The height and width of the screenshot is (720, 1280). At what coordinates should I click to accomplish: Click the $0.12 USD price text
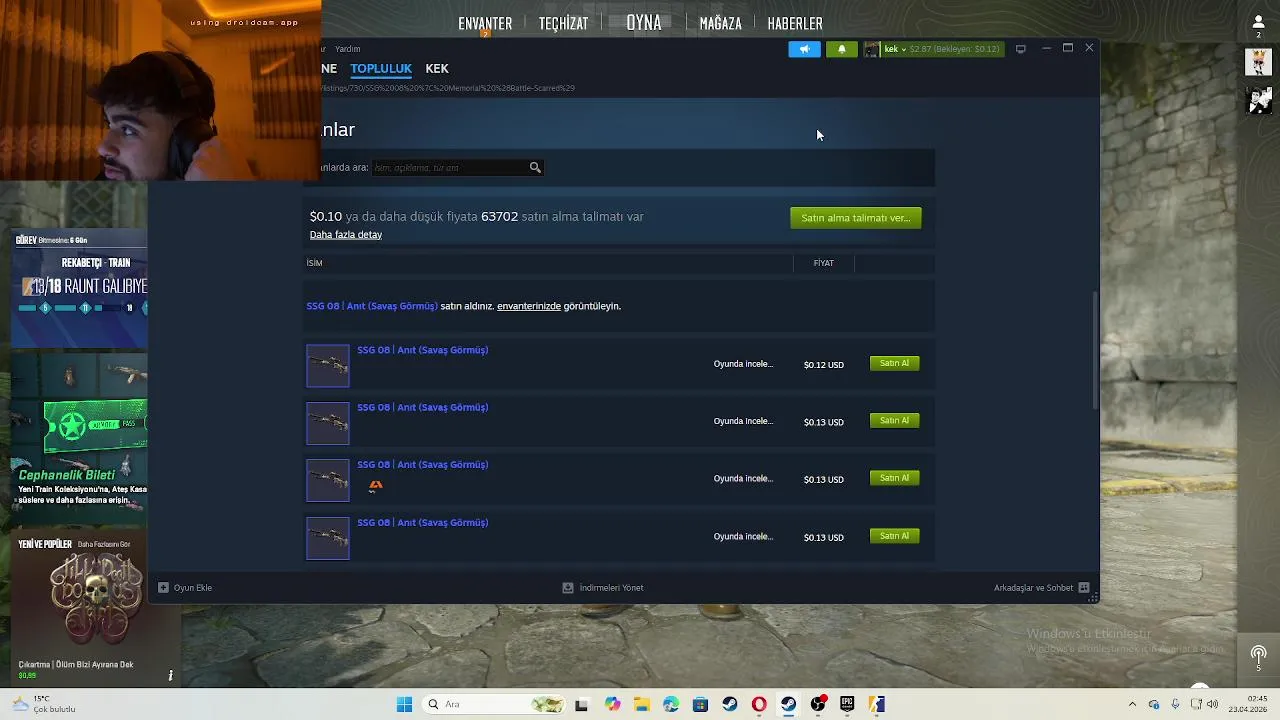[x=824, y=365]
